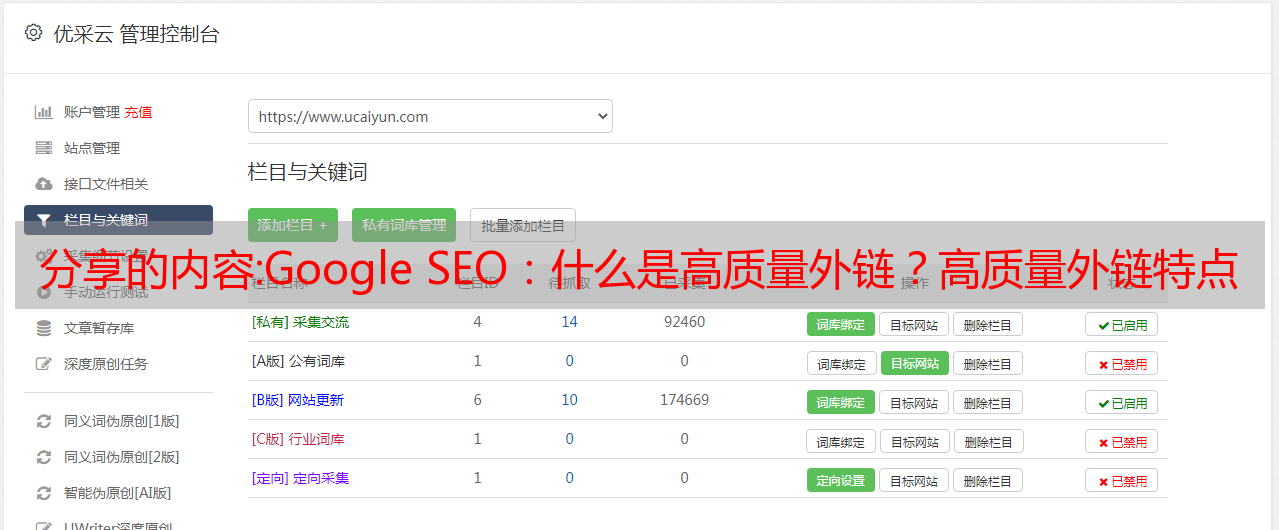This screenshot has width=1279, height=530.
Task: Click 目标网站 in the 网站更新 row
Action: tap(914, 402)
